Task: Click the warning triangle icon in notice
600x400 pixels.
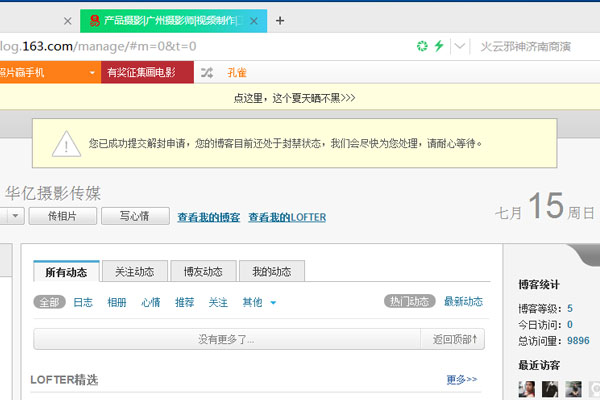Action: pyautogui.click(x=66, y=144)
